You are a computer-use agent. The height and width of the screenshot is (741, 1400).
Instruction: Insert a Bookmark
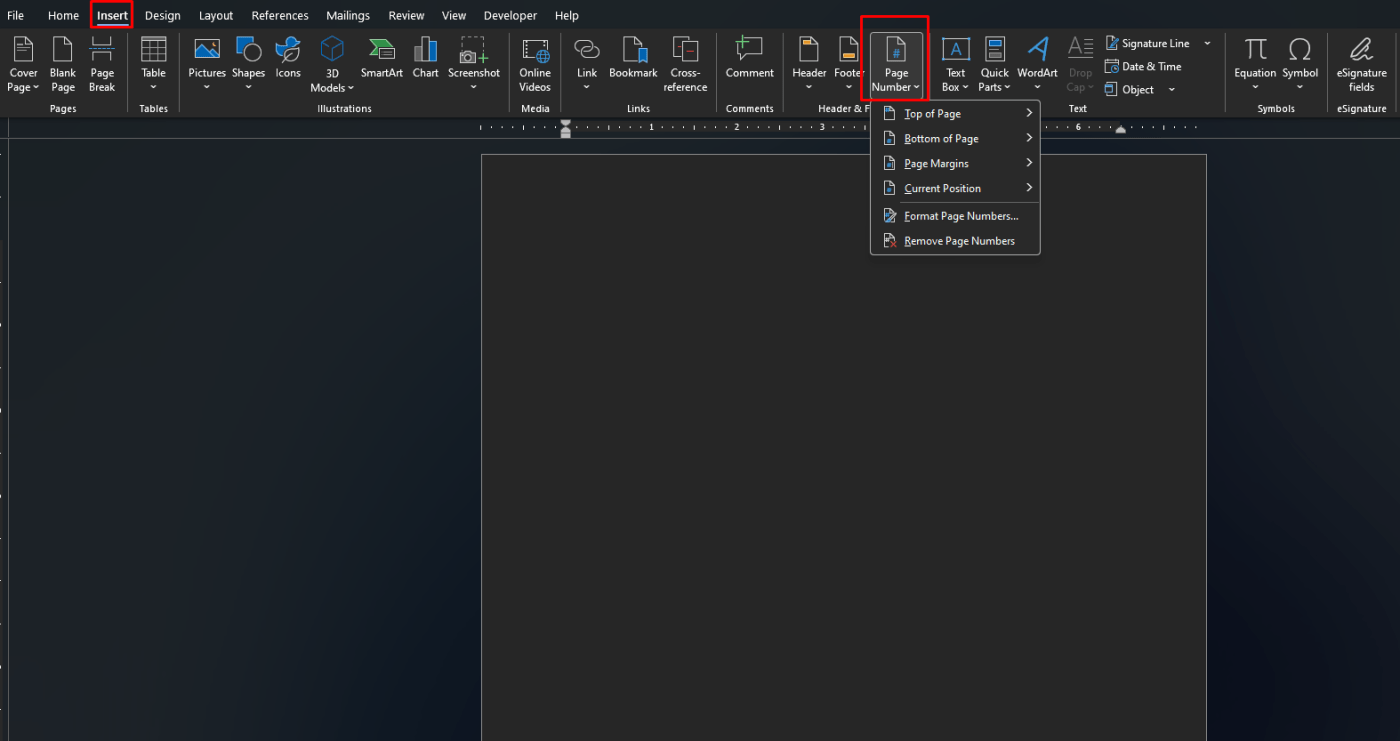click(633, 60)
